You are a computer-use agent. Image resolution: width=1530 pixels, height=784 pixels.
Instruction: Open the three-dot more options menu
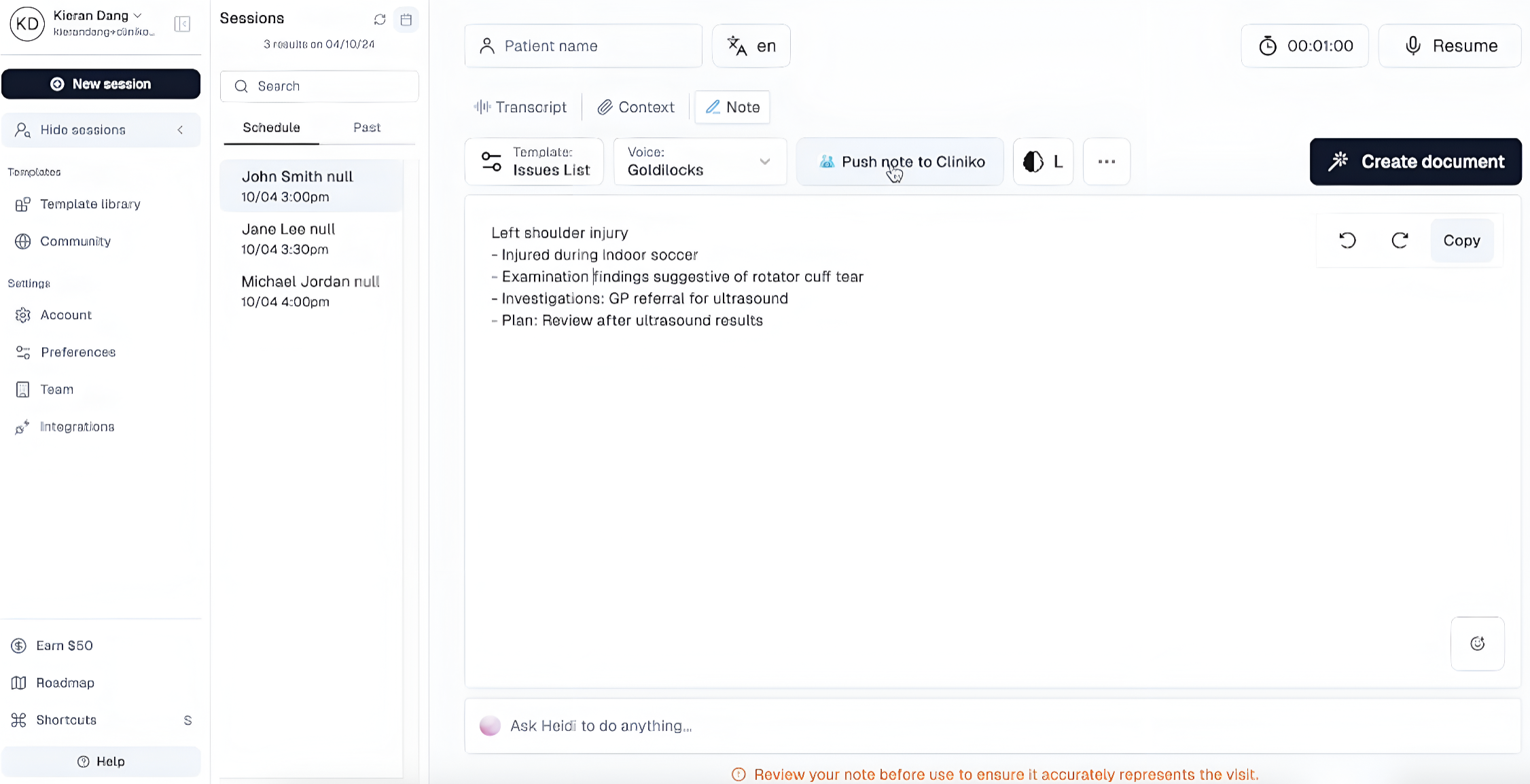[1107, 162]
